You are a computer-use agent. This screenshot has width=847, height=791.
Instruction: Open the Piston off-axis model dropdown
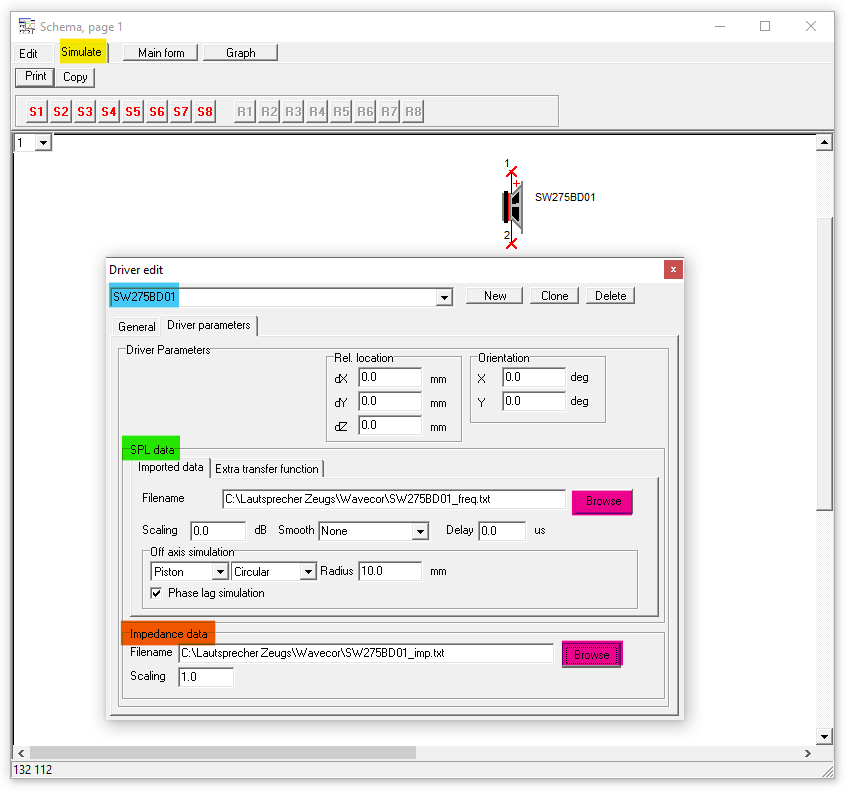pos(220,572)
